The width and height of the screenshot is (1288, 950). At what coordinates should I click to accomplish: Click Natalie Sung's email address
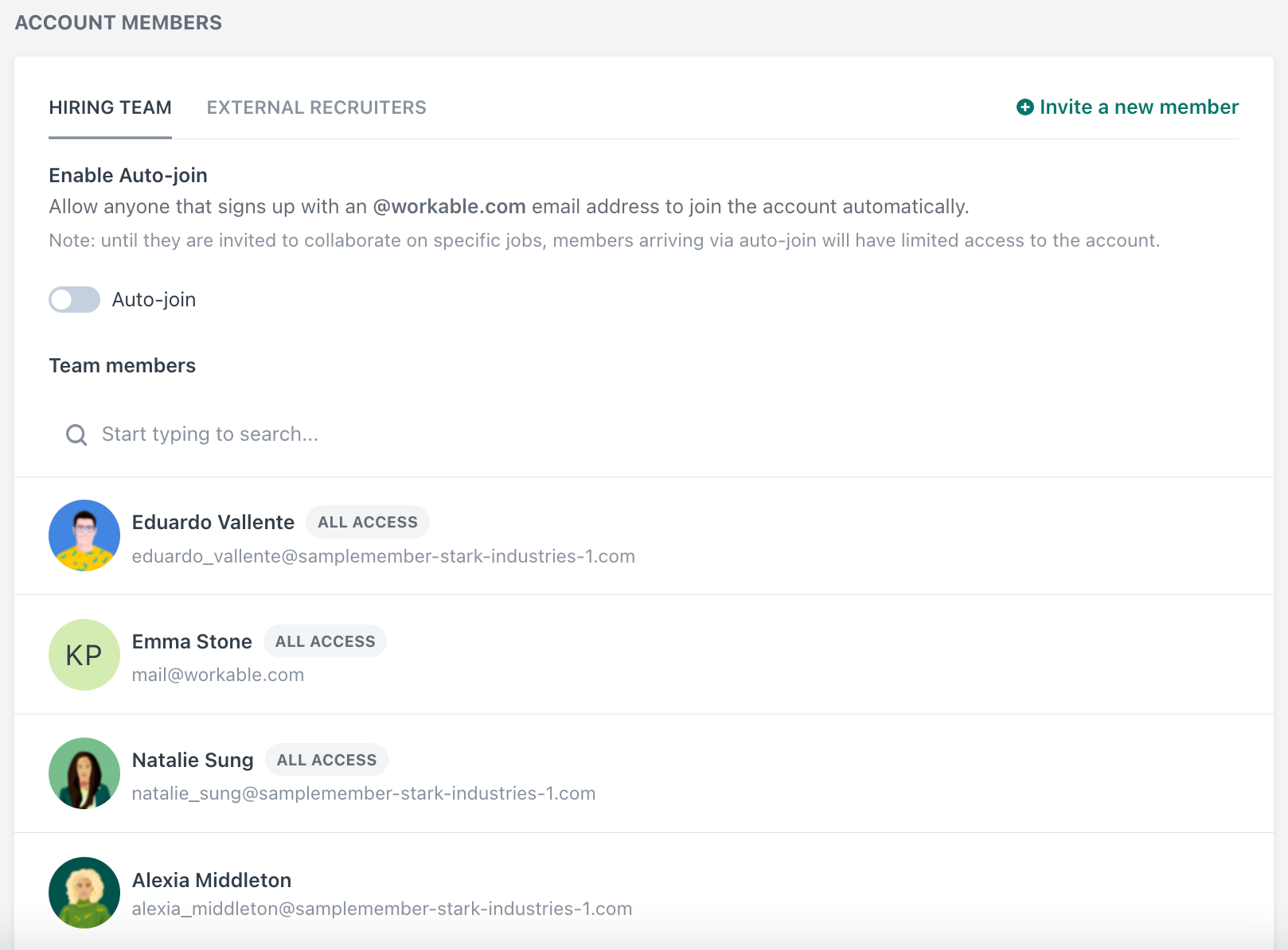point(364,794)
